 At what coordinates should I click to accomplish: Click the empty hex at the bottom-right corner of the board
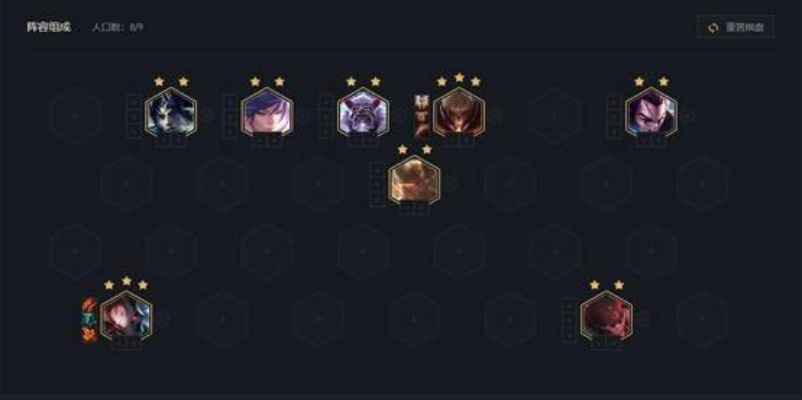[702, 319]
